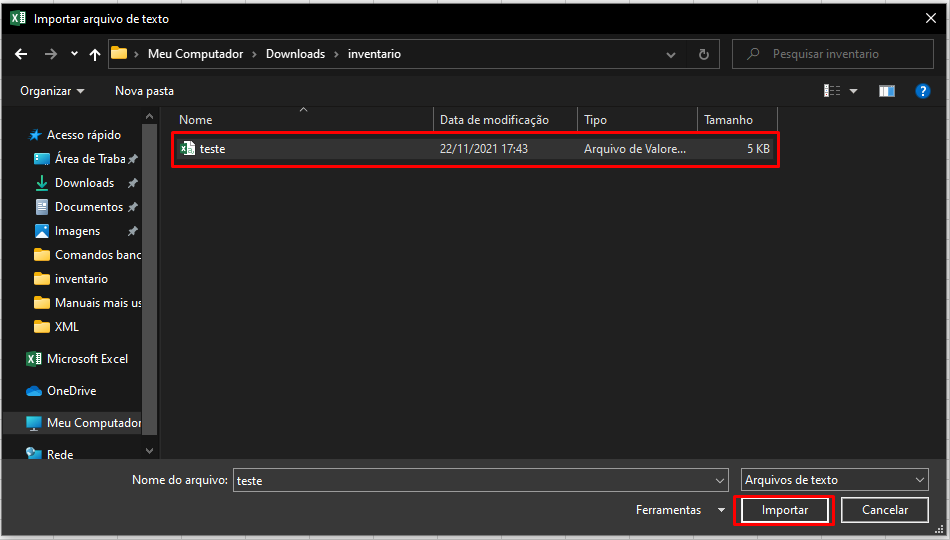
Task: Select OneDrive in the sidebar
Action: tap(61, 391)
